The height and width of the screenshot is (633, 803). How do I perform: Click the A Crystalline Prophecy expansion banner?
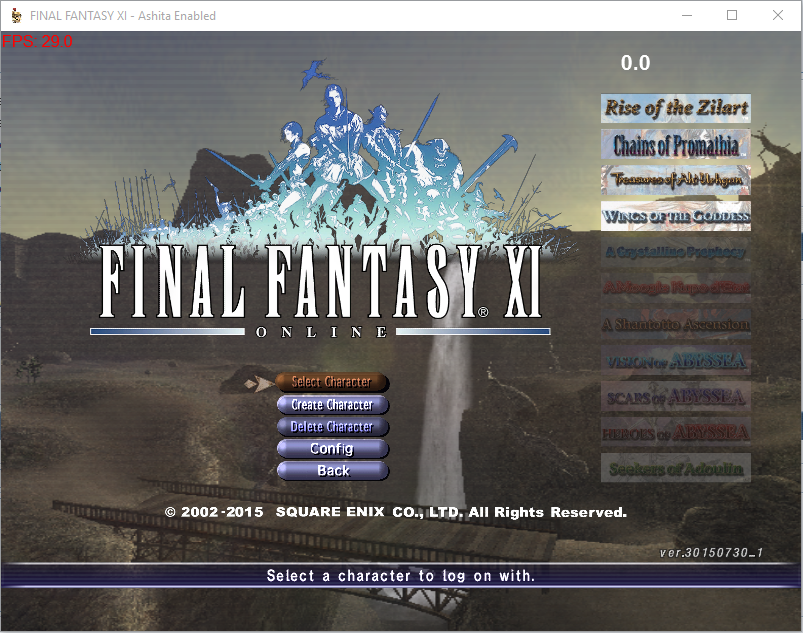tap(676, 252)
